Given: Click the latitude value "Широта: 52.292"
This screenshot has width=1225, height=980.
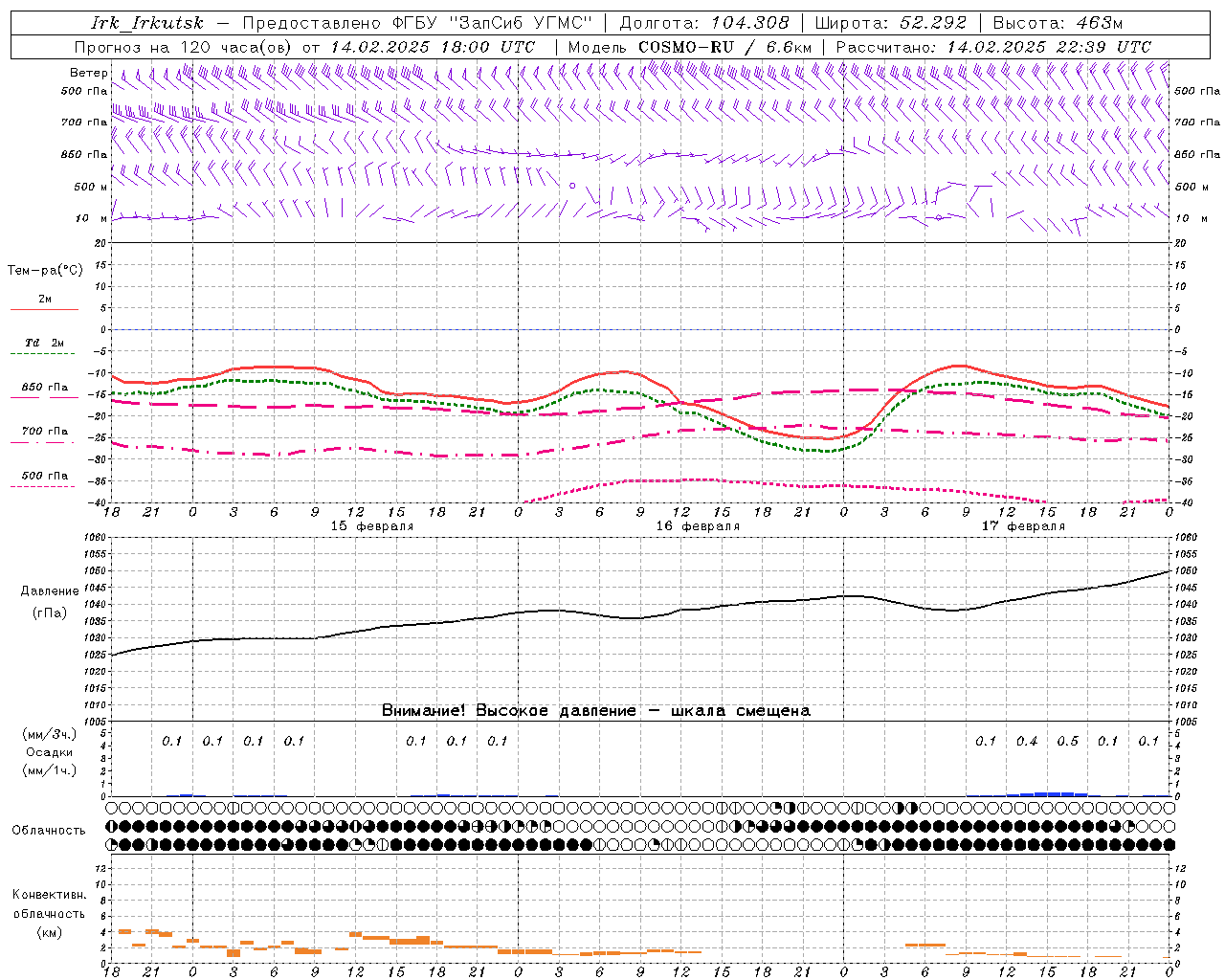Looking at the screenshot, I should (x=891, y=23).
